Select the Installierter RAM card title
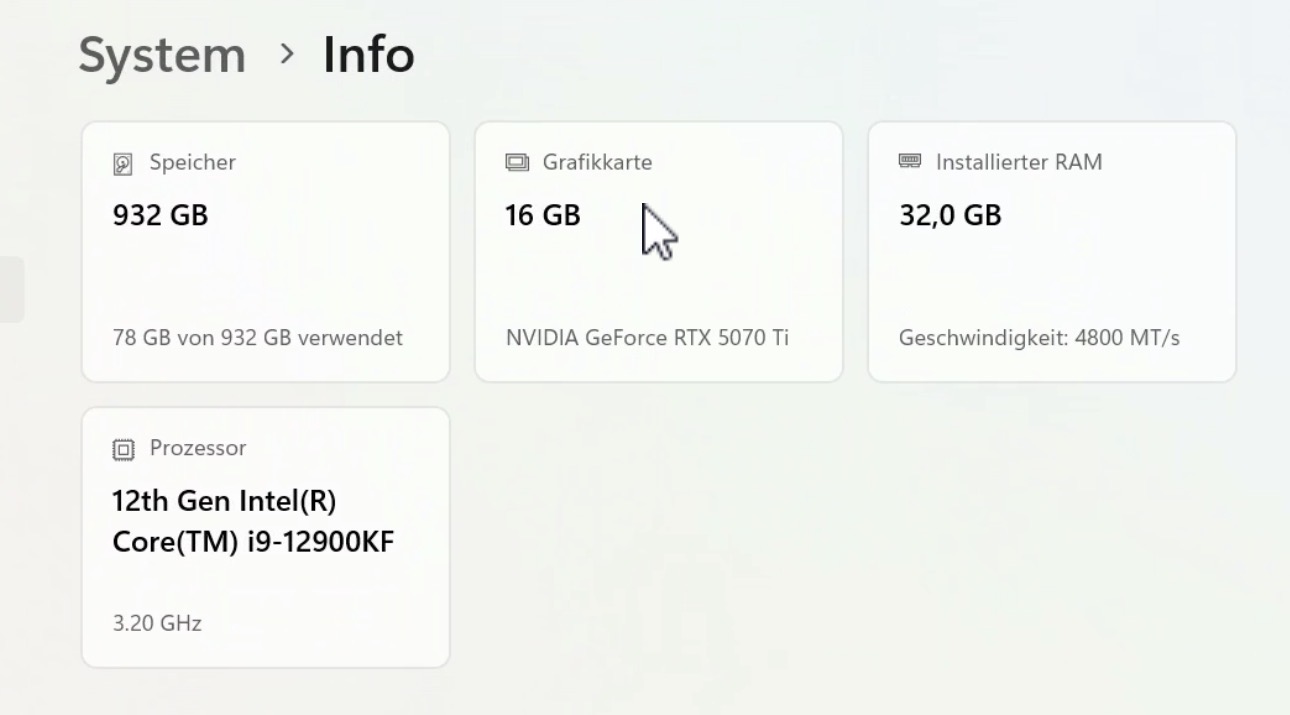The height and width of the screenshot is (715, 1290). [x=1018, y=162]
